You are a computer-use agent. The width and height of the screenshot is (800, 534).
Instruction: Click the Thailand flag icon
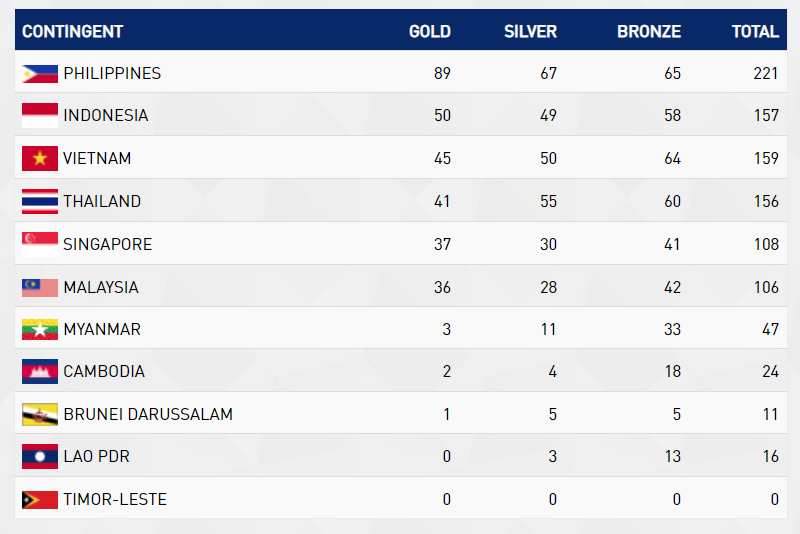40,201
